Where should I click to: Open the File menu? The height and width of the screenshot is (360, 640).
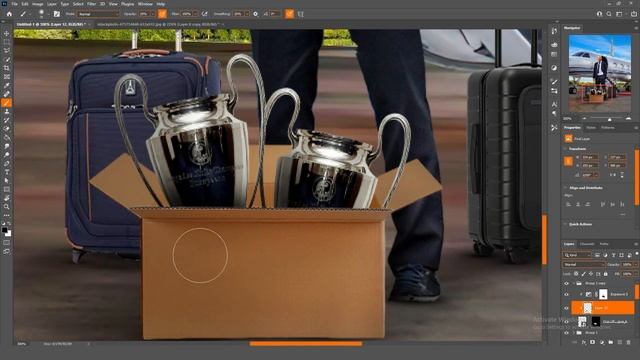15,4
